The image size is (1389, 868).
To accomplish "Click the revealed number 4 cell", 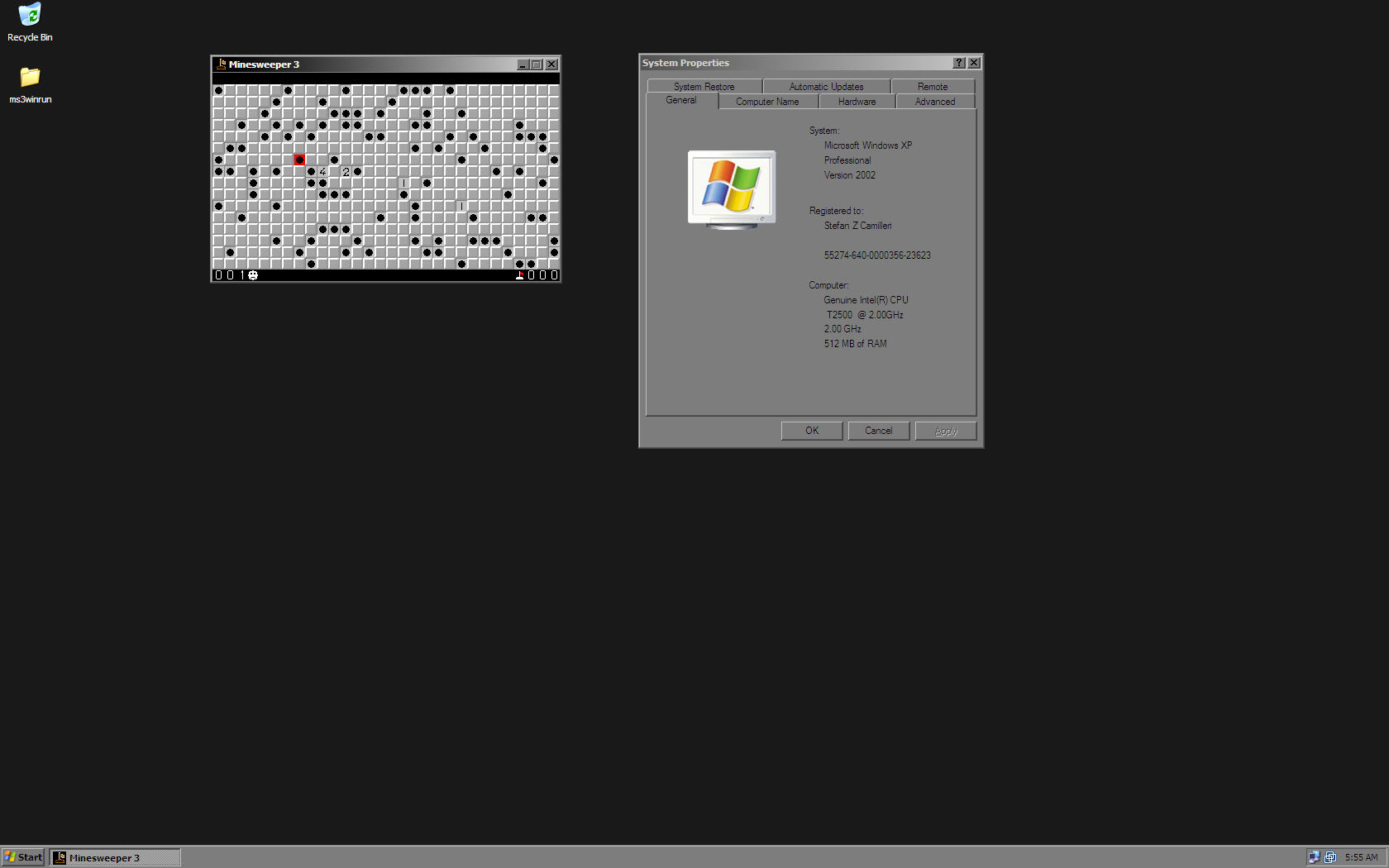I will 322,172.
